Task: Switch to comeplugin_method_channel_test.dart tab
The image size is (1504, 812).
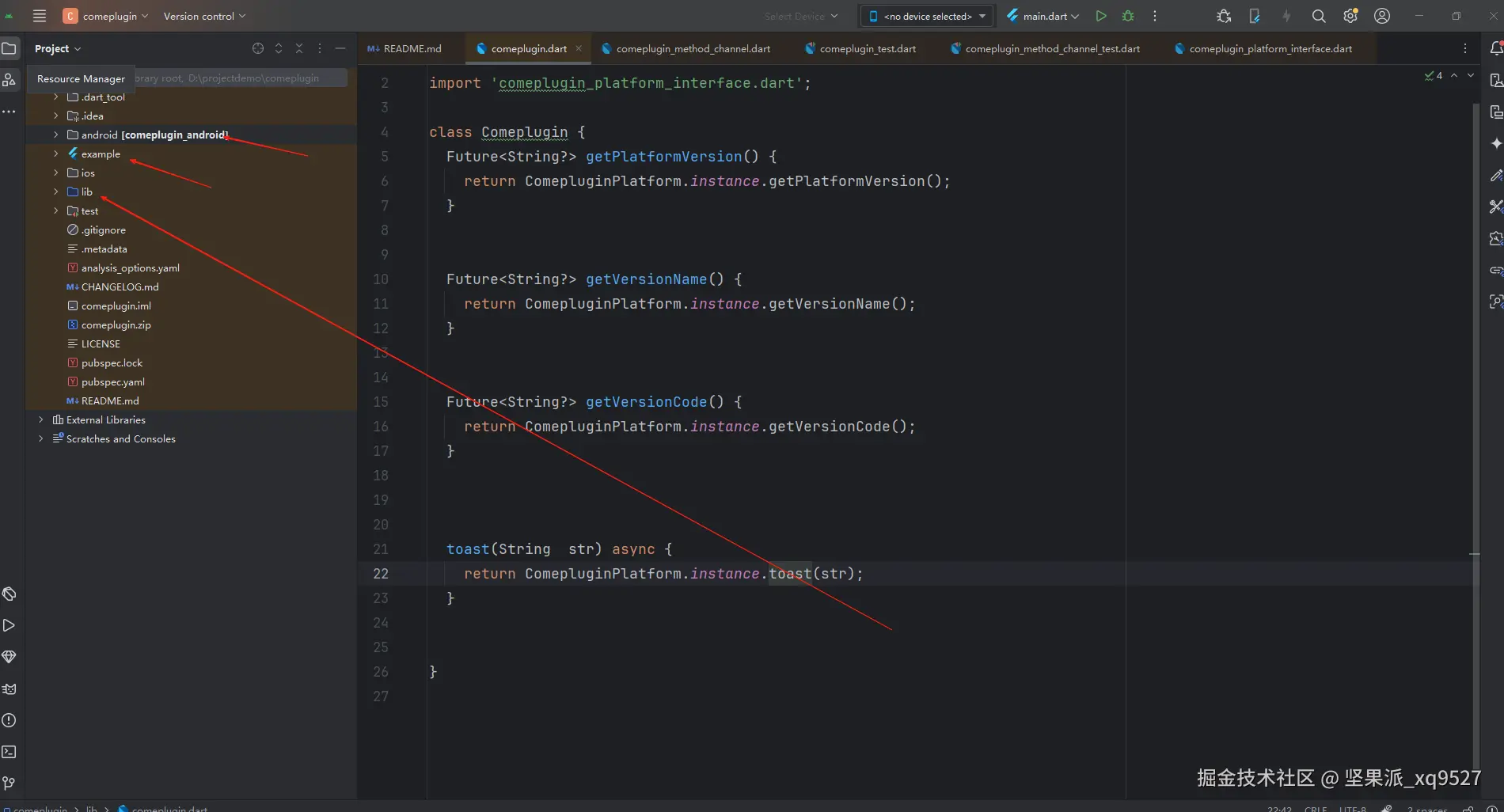Action: pyautogui.click(x=1045, y=48)
